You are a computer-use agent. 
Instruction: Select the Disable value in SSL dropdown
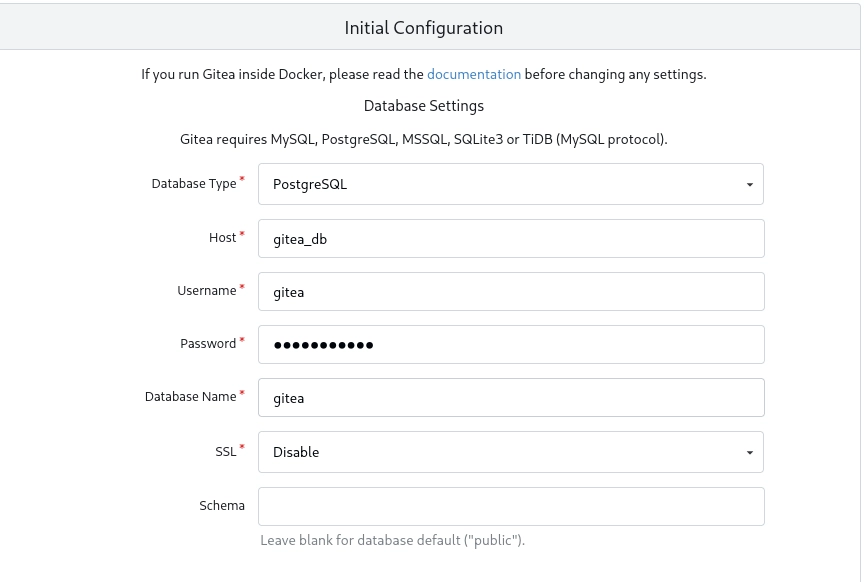(x=296, y=452)
